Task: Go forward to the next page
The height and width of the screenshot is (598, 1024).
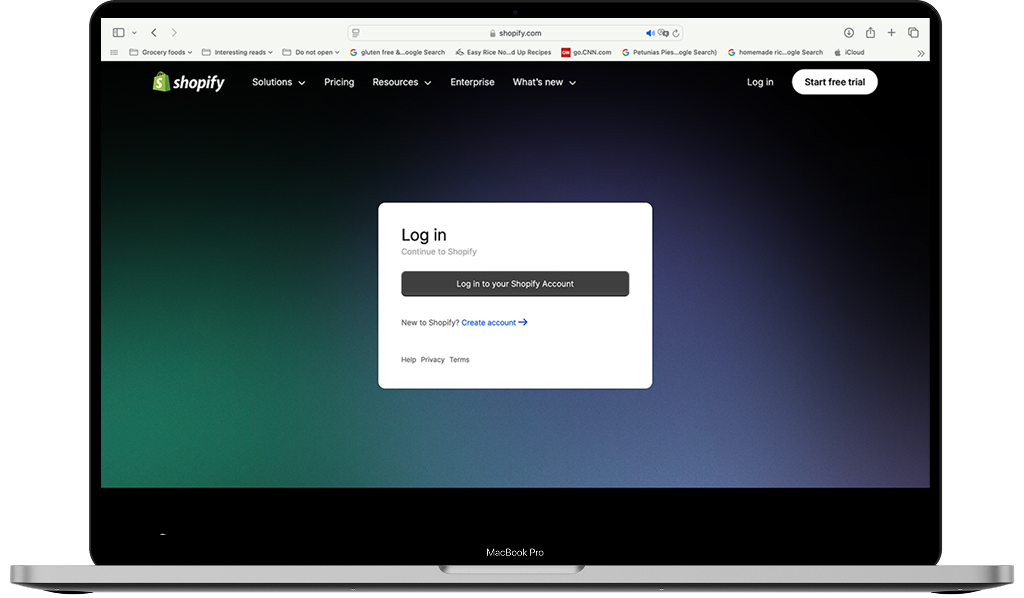Action: click(174, 33)
